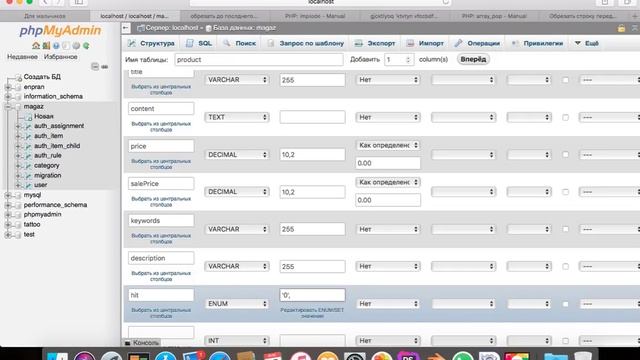Open the Поиск tab
Viewport: 640px width, 360px height.
240,43
